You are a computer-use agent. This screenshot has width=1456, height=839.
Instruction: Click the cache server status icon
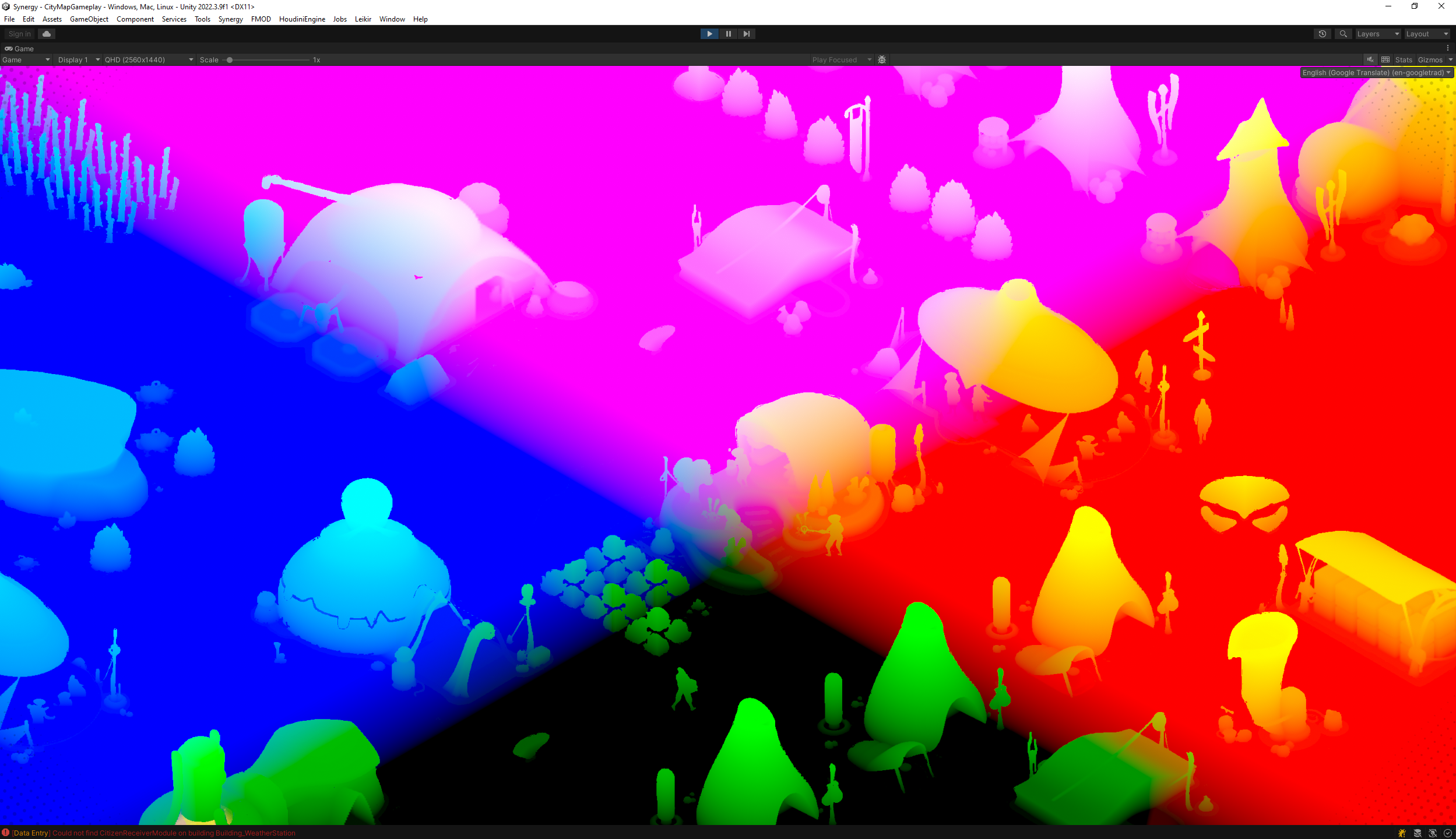click(x=1418, y=833)
